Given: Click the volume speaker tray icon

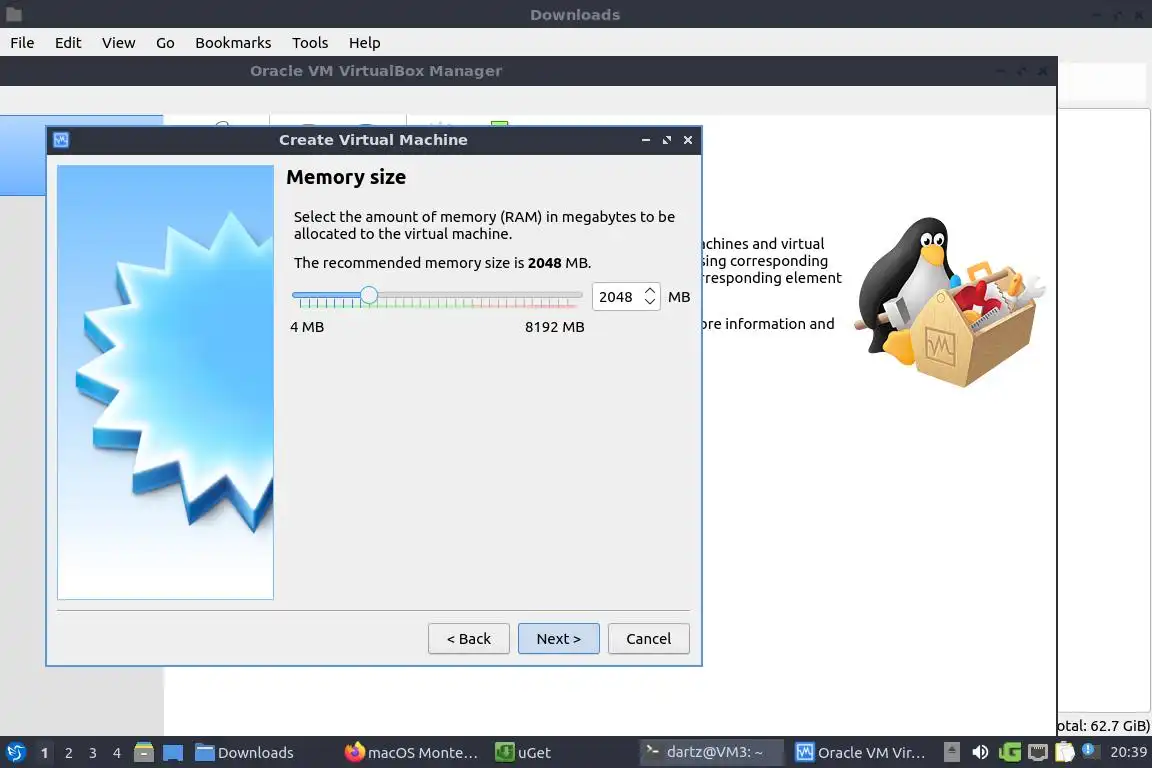Looking at the screenshot, I should 980,752.
